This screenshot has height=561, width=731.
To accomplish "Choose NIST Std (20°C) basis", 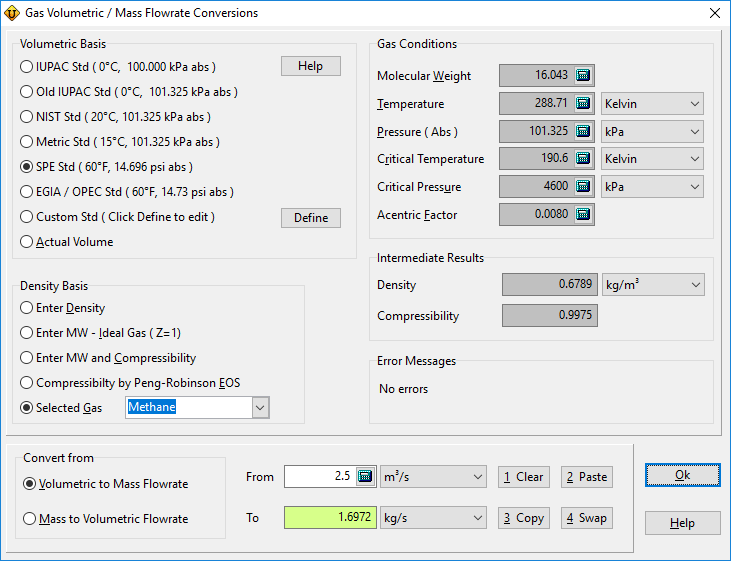I will (116, 117).
